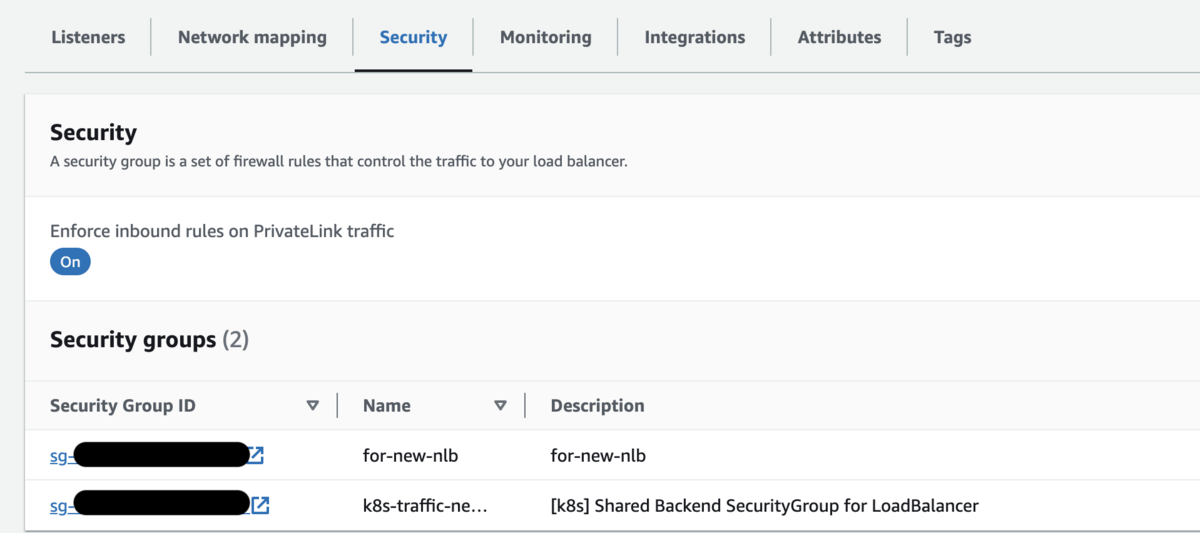This screenshot has width=1200, height=533.
Task: Go to the Attributes tab
Action: coord(840,37)
